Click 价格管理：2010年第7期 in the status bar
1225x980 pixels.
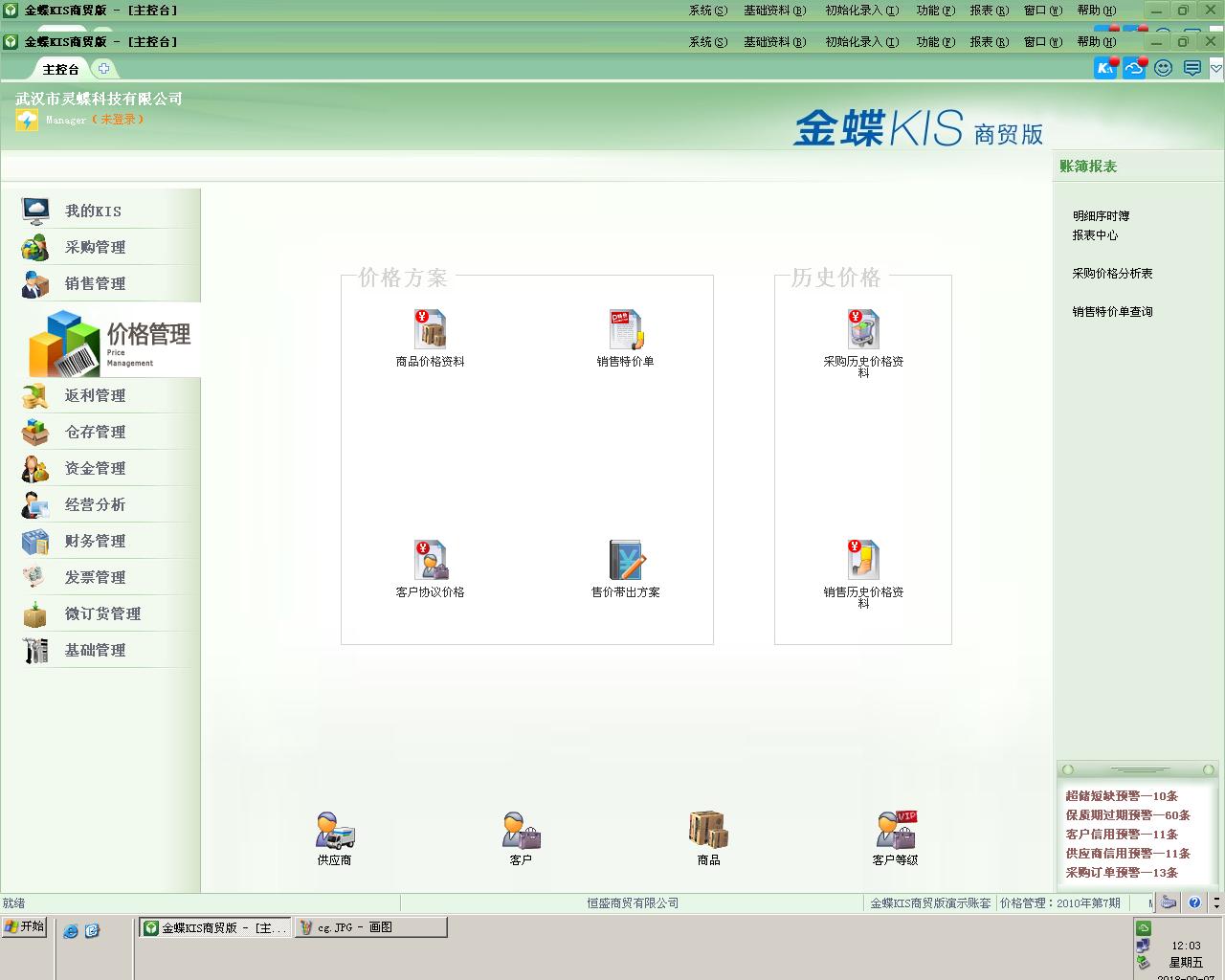click(x=1059, y=903)
